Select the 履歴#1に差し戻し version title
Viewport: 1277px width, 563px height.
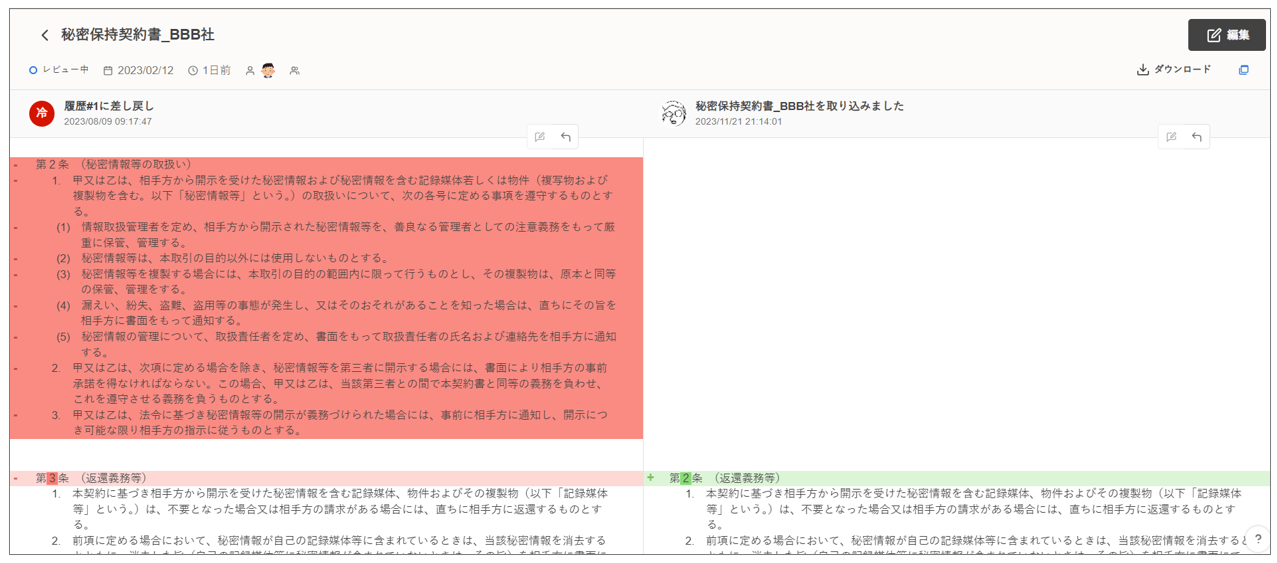click(109, 105)
